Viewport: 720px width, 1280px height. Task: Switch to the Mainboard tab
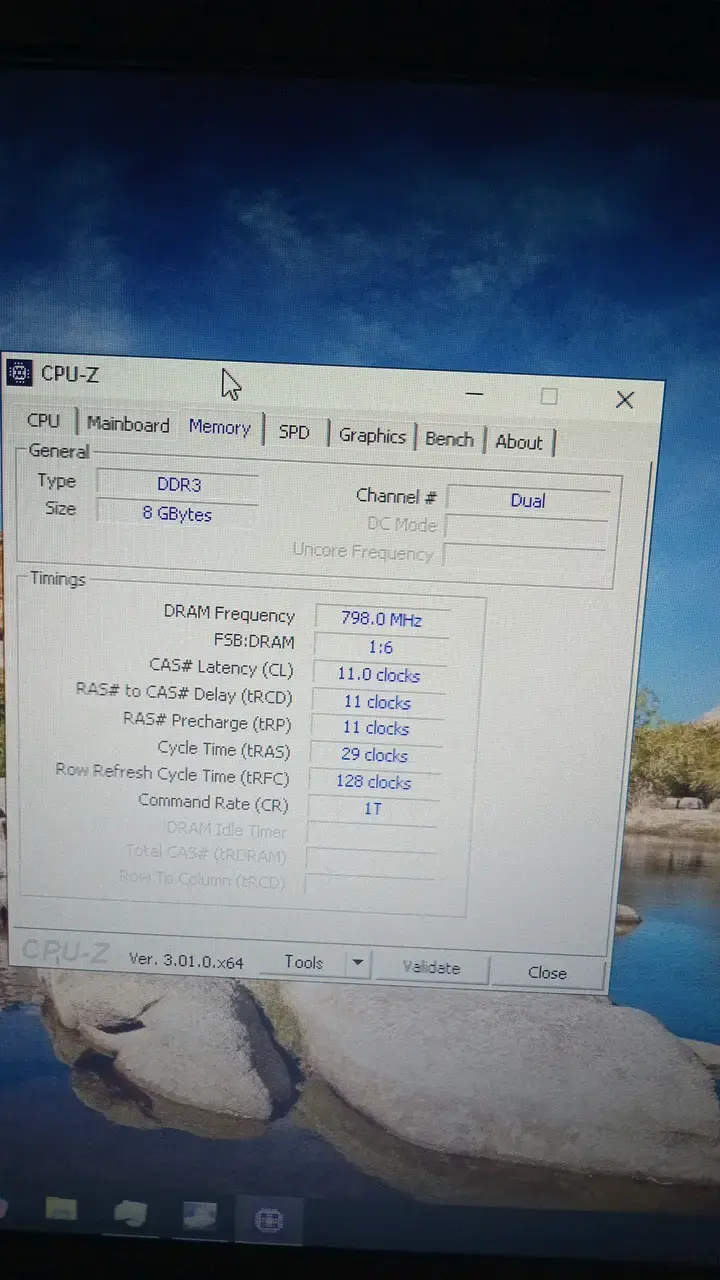pyautogui.click(x=128, y=425)
